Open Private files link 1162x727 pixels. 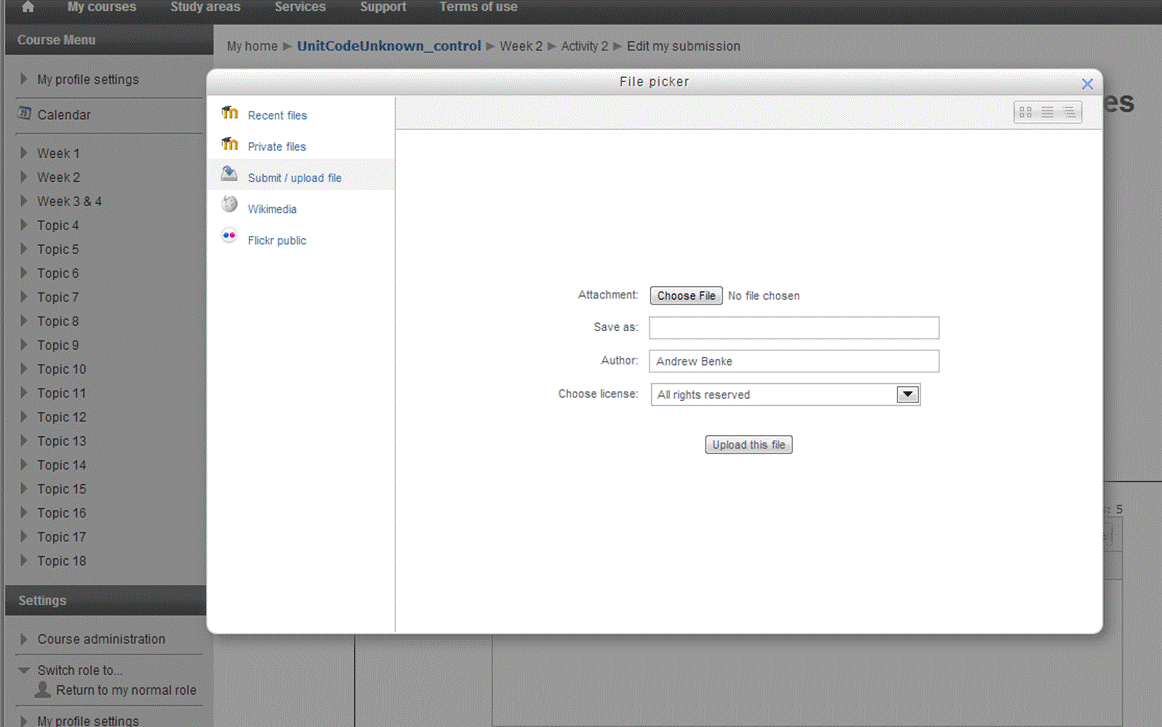276,147
